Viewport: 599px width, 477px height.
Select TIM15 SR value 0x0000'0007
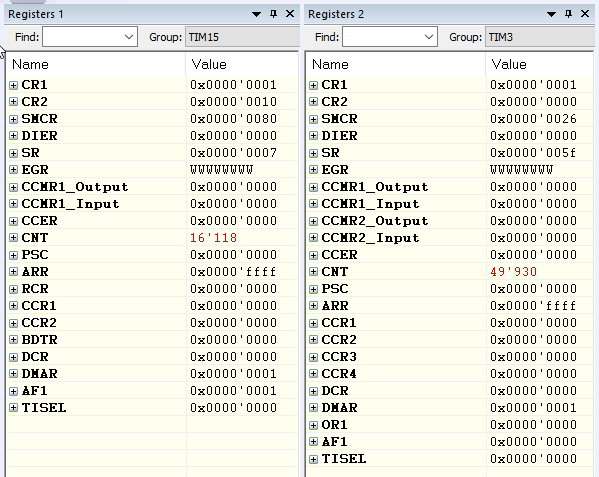[233, 153]
